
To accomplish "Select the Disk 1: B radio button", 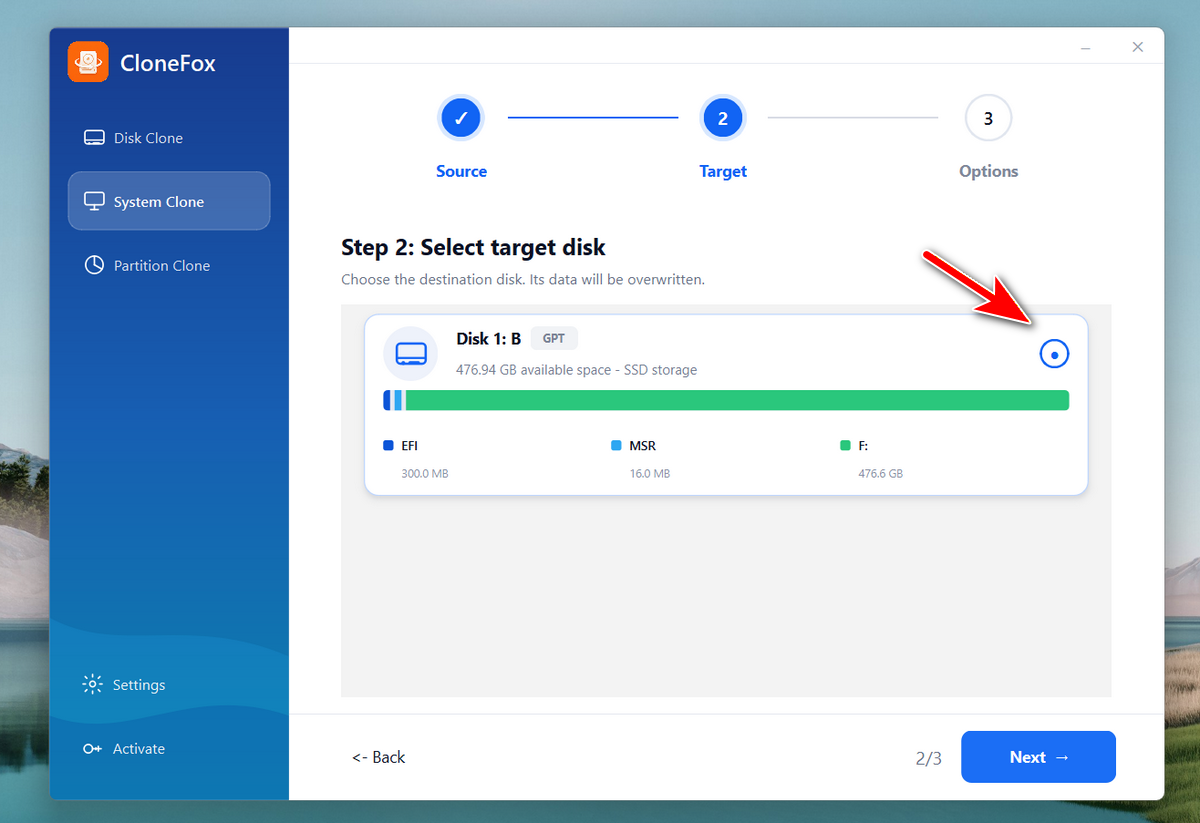I will point(1054,353).
